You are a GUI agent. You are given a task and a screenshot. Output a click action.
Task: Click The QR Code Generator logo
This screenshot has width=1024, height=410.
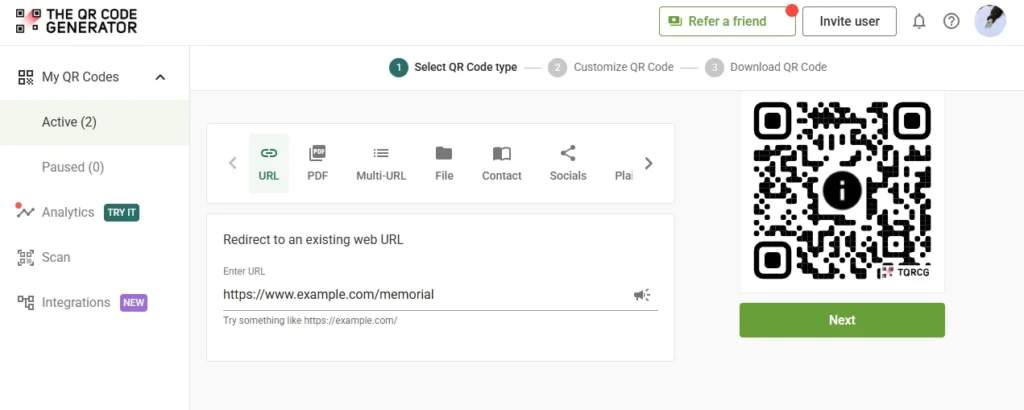point(76,21)
